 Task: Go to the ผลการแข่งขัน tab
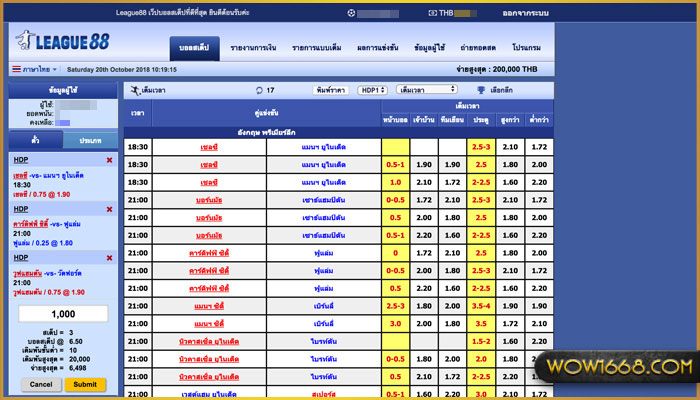point(378,48)
